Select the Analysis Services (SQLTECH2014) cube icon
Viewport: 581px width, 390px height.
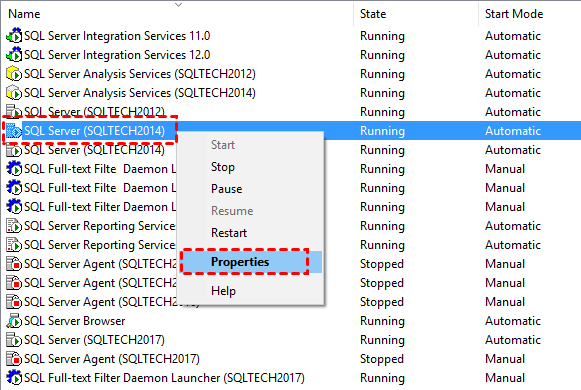click(14, 93)
